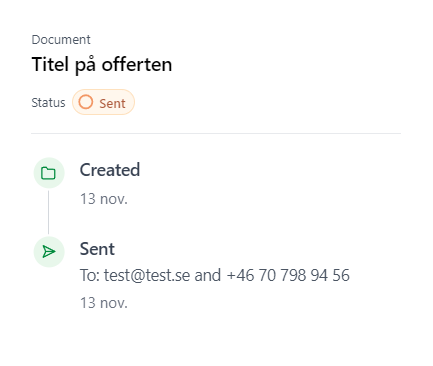This screenshot has height=366, width=433.
Task: Click the word Titel in the heading
Action: (50, 64)
